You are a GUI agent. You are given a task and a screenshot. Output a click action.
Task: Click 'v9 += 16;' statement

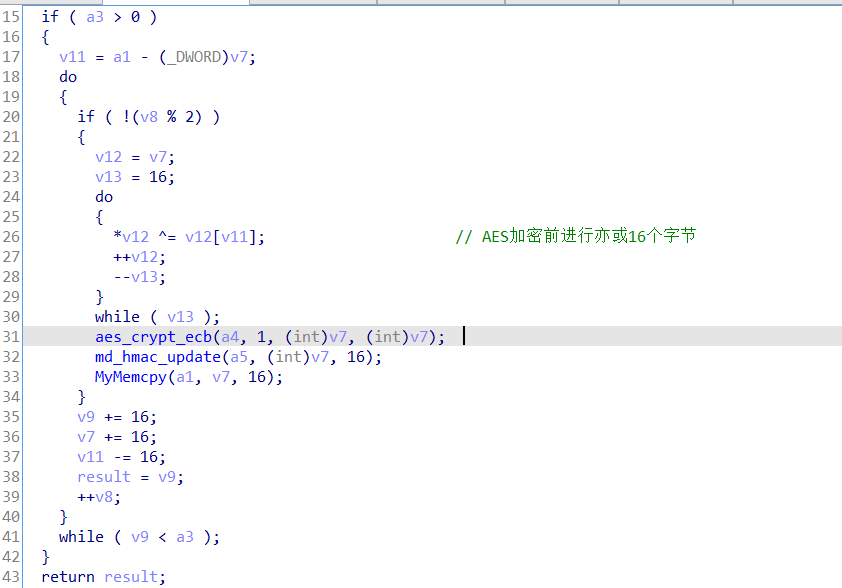coord(117,417)
